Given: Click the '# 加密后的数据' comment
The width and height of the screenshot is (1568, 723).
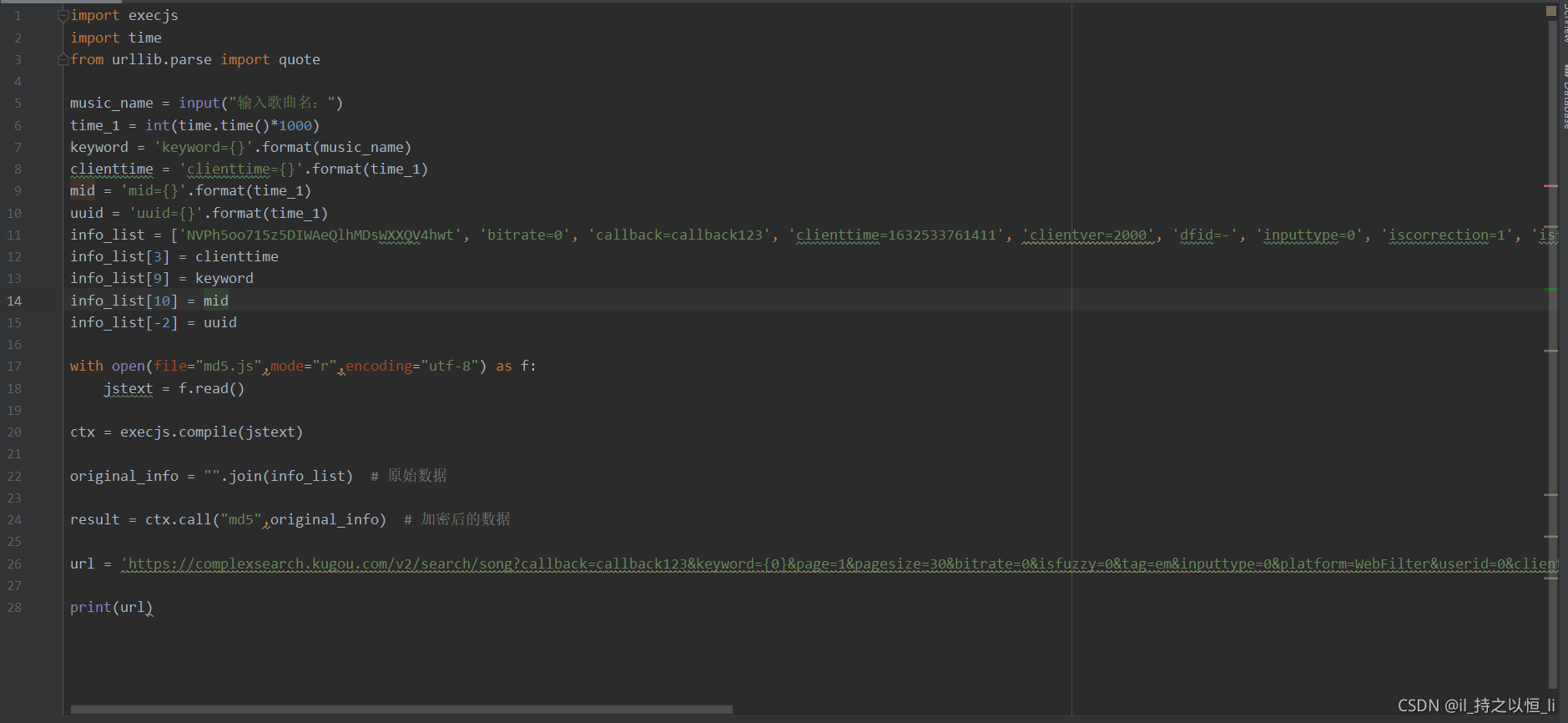Looking at the screenshot, I should tap(457, 519).
